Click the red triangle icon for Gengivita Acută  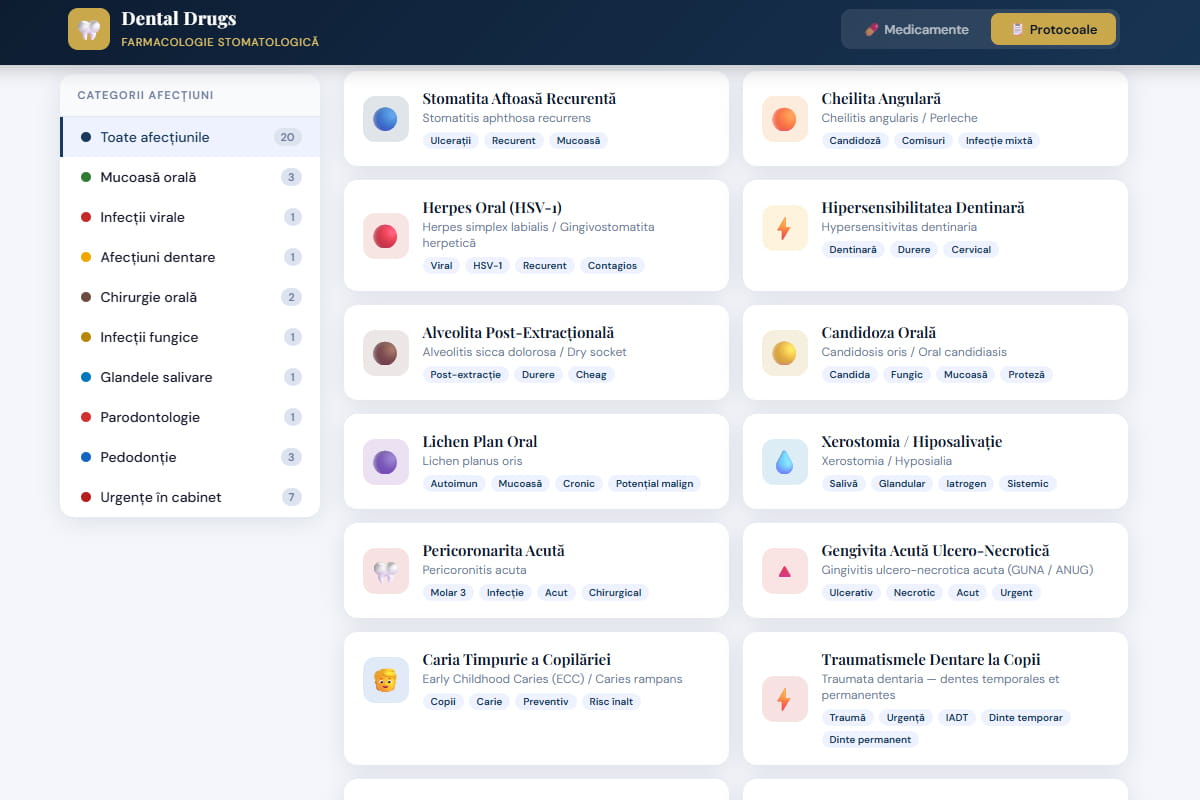point(784,571)
